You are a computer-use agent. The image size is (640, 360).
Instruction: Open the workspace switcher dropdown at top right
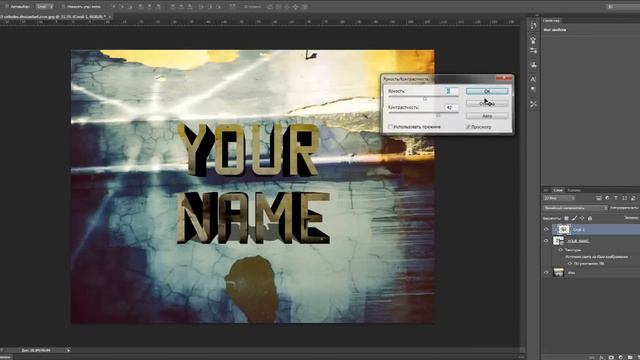click(x=623, y=7)
